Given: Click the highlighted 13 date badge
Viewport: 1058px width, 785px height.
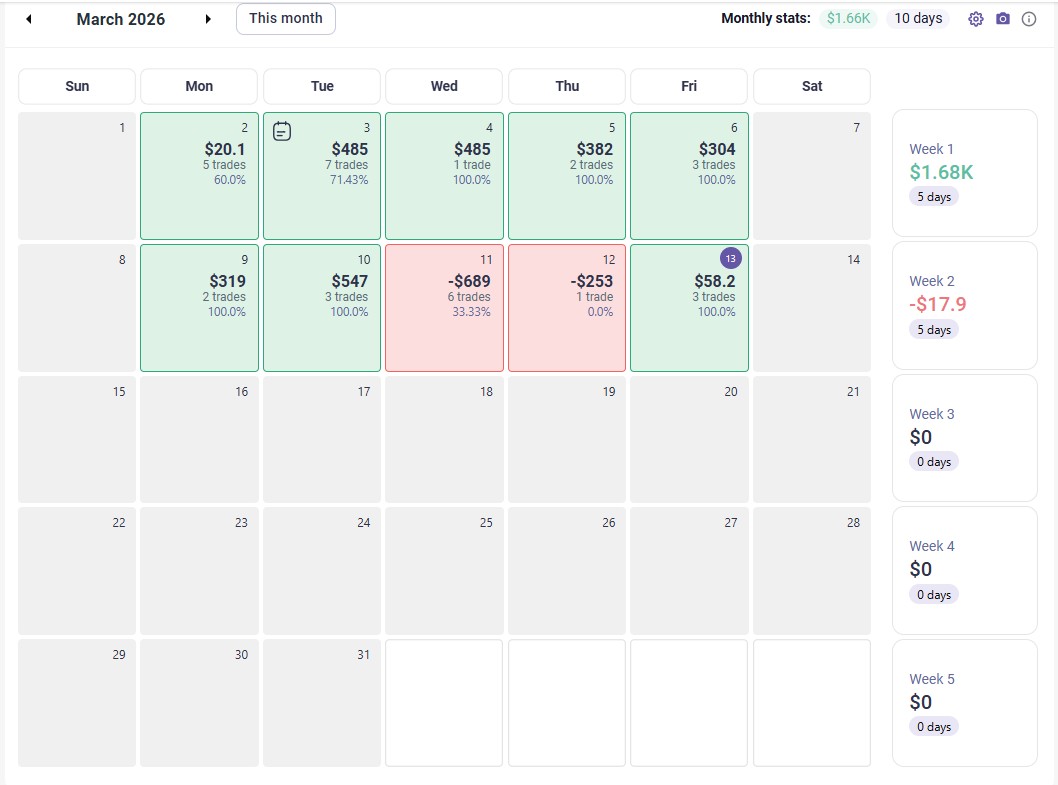Looking at the screenshot, I should click(729, 257).
